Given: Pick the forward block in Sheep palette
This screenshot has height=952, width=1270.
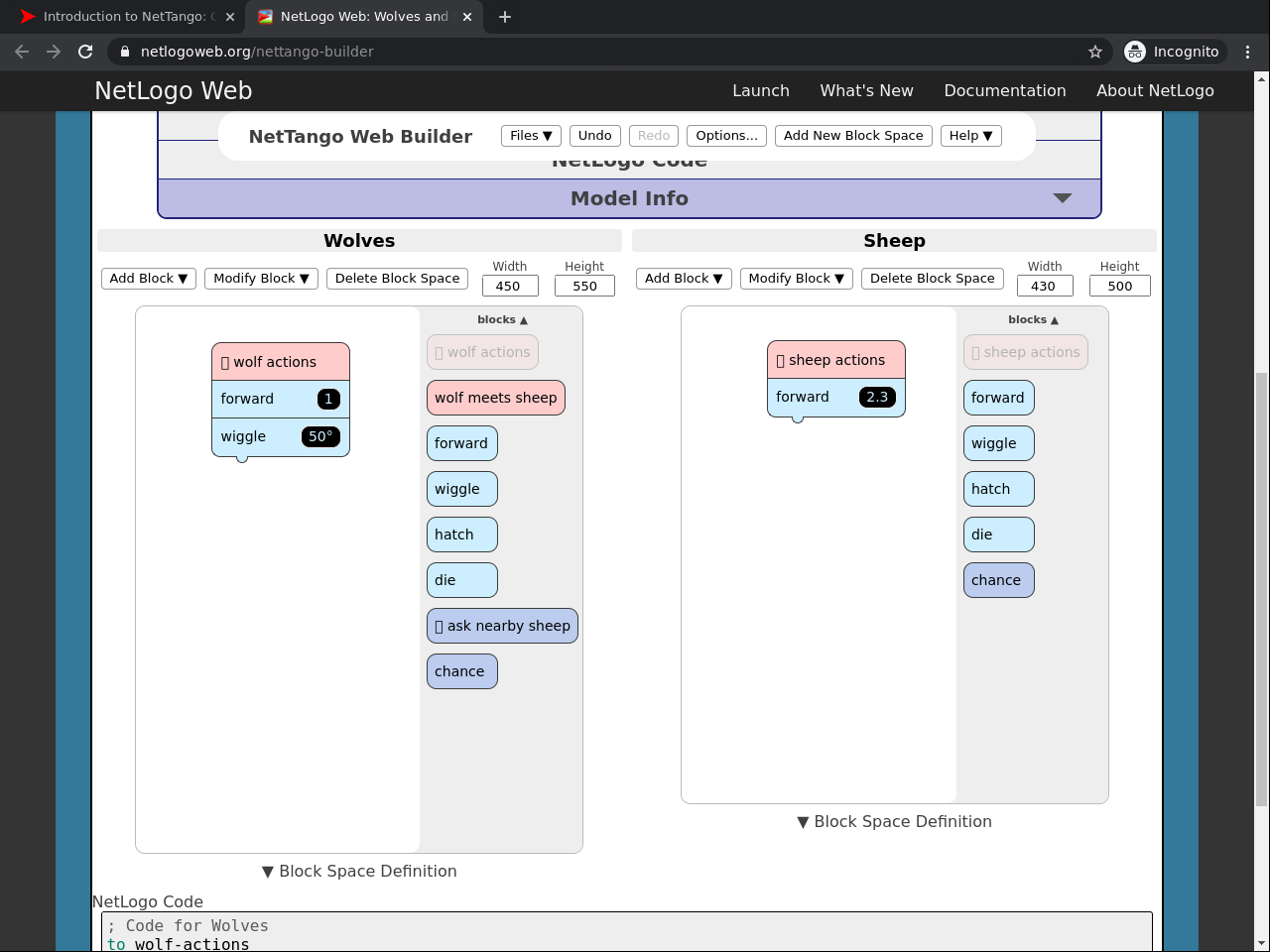Looking at the screenshot, I should [999, 398].
